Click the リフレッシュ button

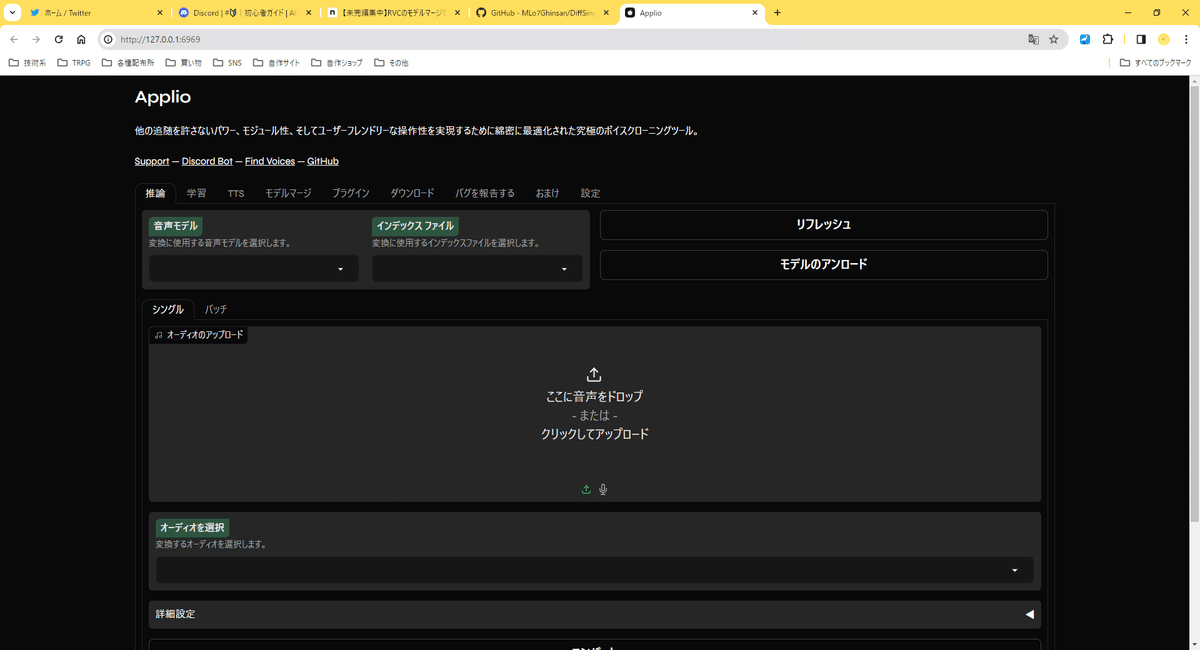823,225
